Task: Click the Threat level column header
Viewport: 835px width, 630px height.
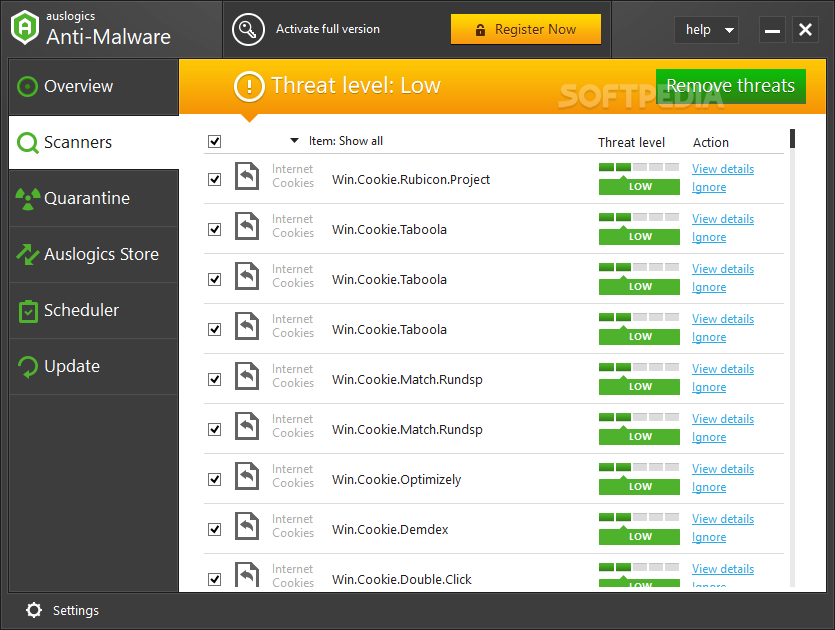Action: [x=631, y=143]
